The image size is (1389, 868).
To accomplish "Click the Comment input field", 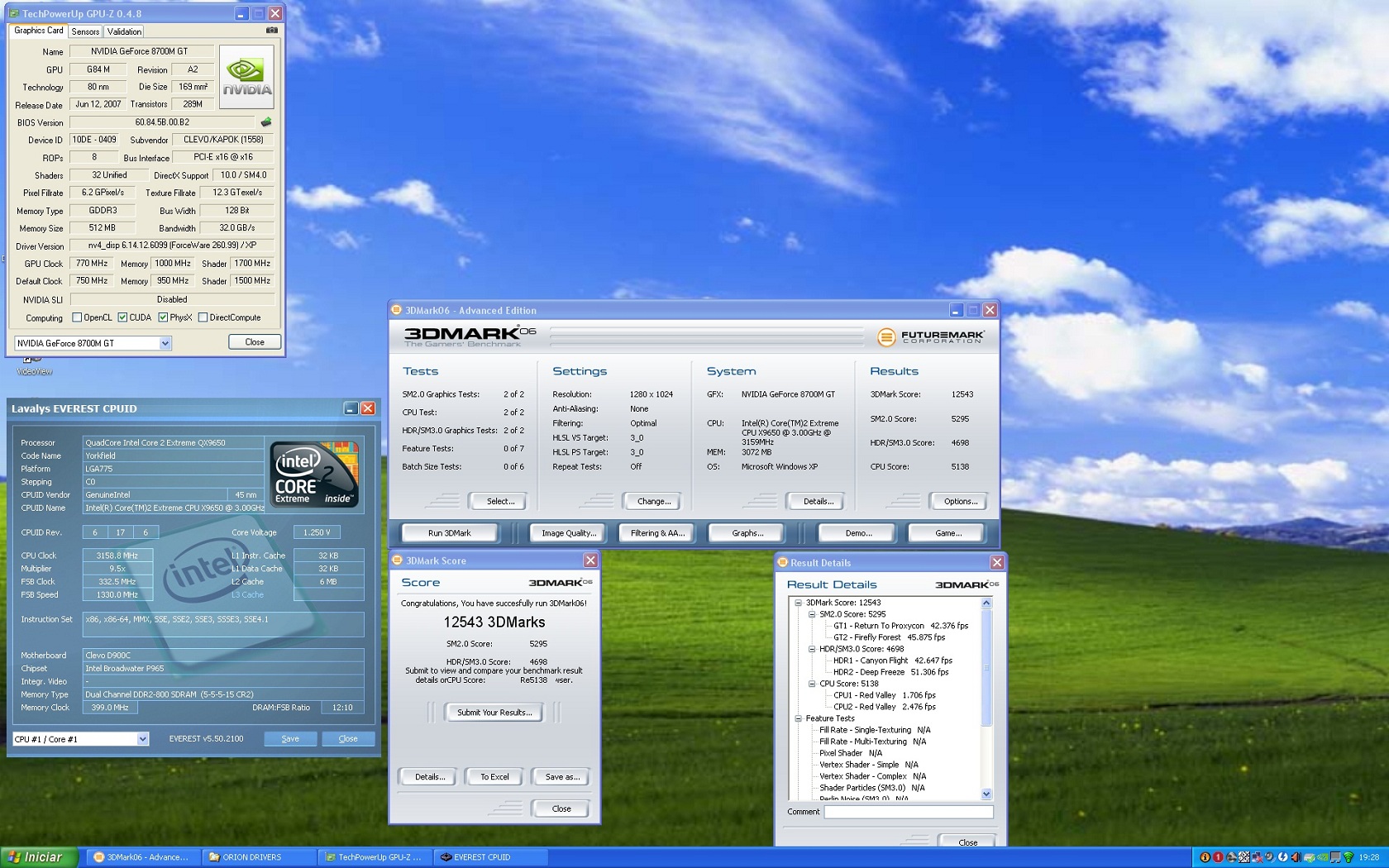I will pyautogui.click(x=908, y=812).
